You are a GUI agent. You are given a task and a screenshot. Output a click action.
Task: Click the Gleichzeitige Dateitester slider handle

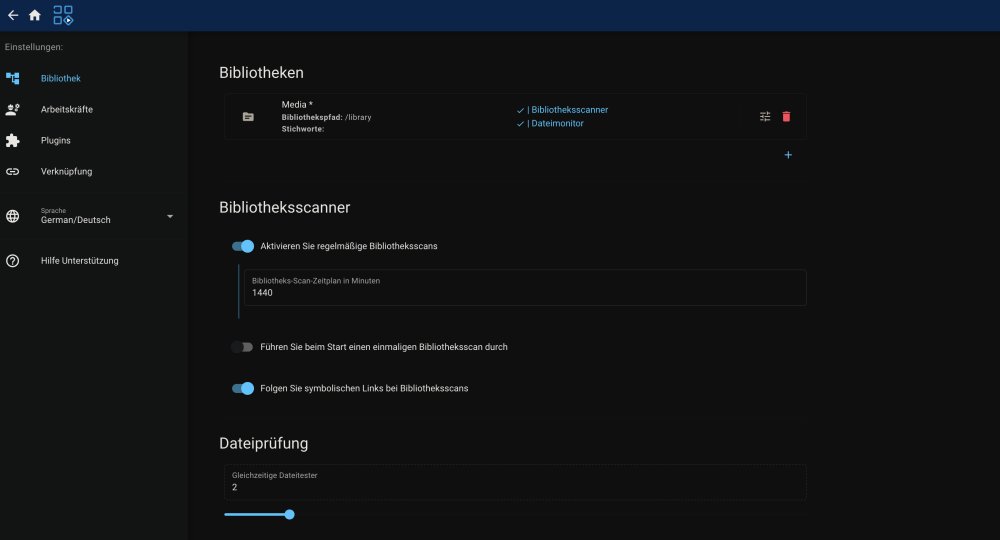click(x=290, y=514)
